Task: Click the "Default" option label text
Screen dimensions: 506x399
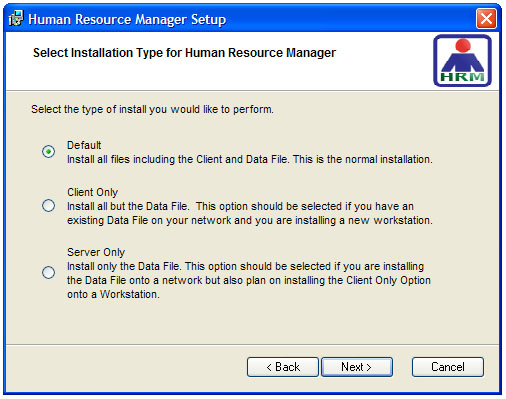Action: (x=84, y=145)
